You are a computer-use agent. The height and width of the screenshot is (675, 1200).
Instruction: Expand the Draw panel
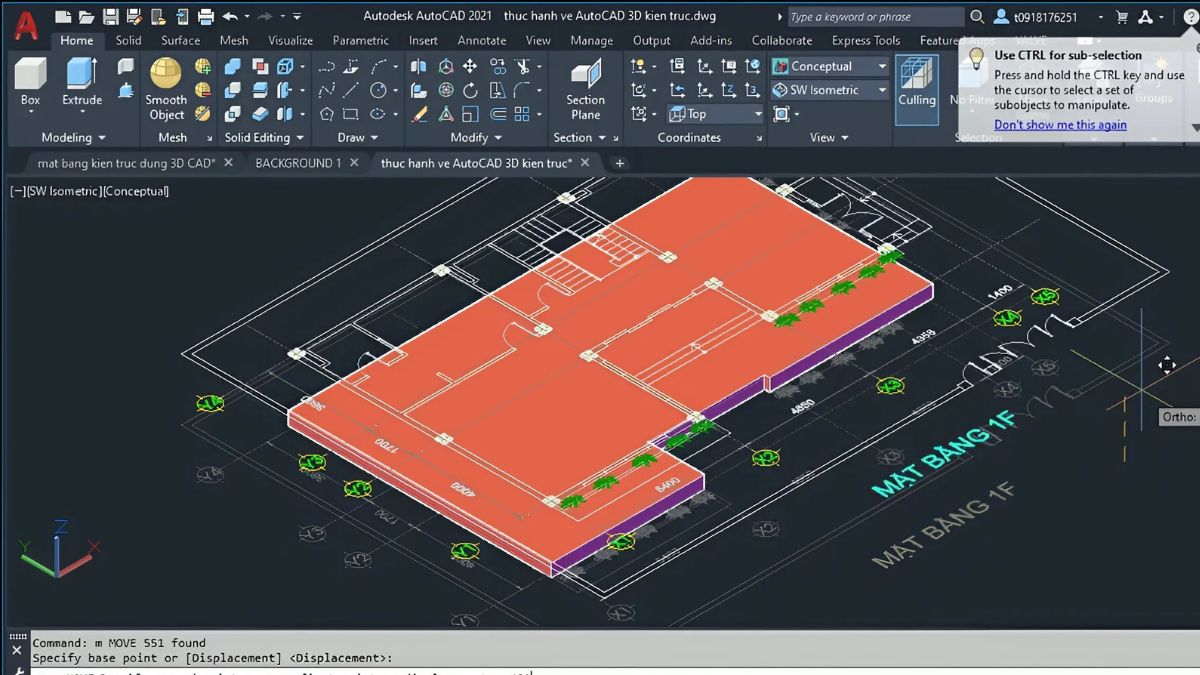(358, 138)
